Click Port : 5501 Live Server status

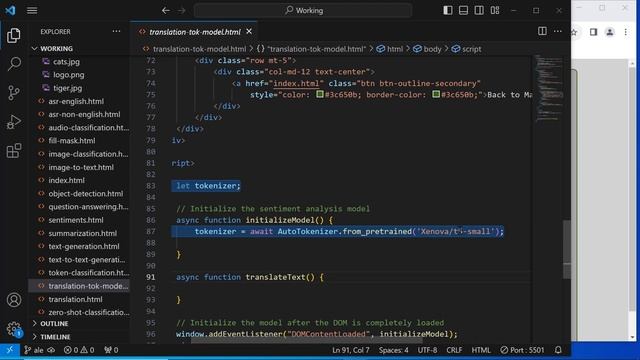pyautogui.click(x=522, y=350)
